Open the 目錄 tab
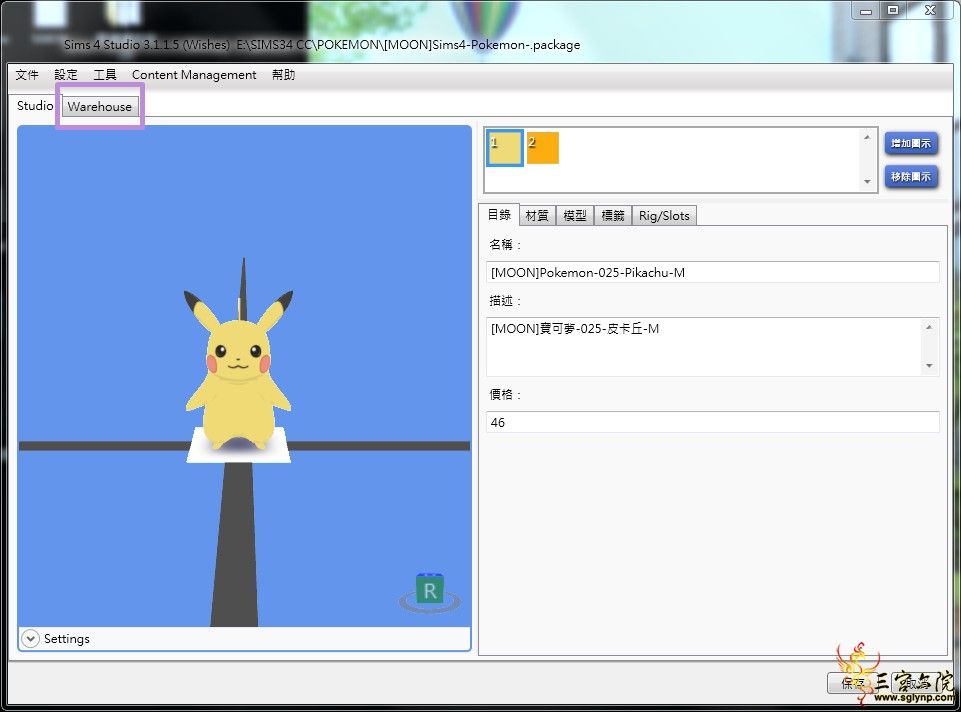Screen dimensions: 961x712 coord(499,214)
